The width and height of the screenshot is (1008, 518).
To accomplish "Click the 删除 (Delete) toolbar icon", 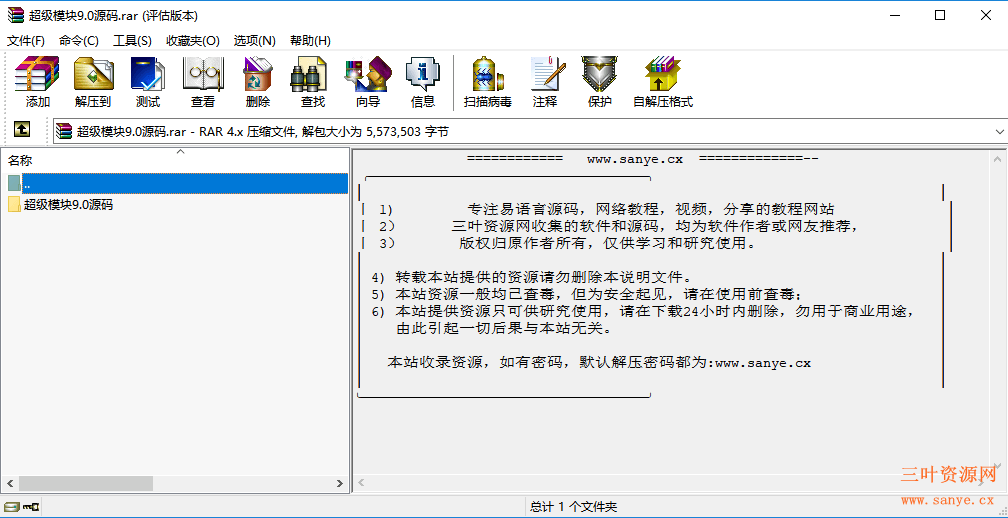I will [258, 82].
